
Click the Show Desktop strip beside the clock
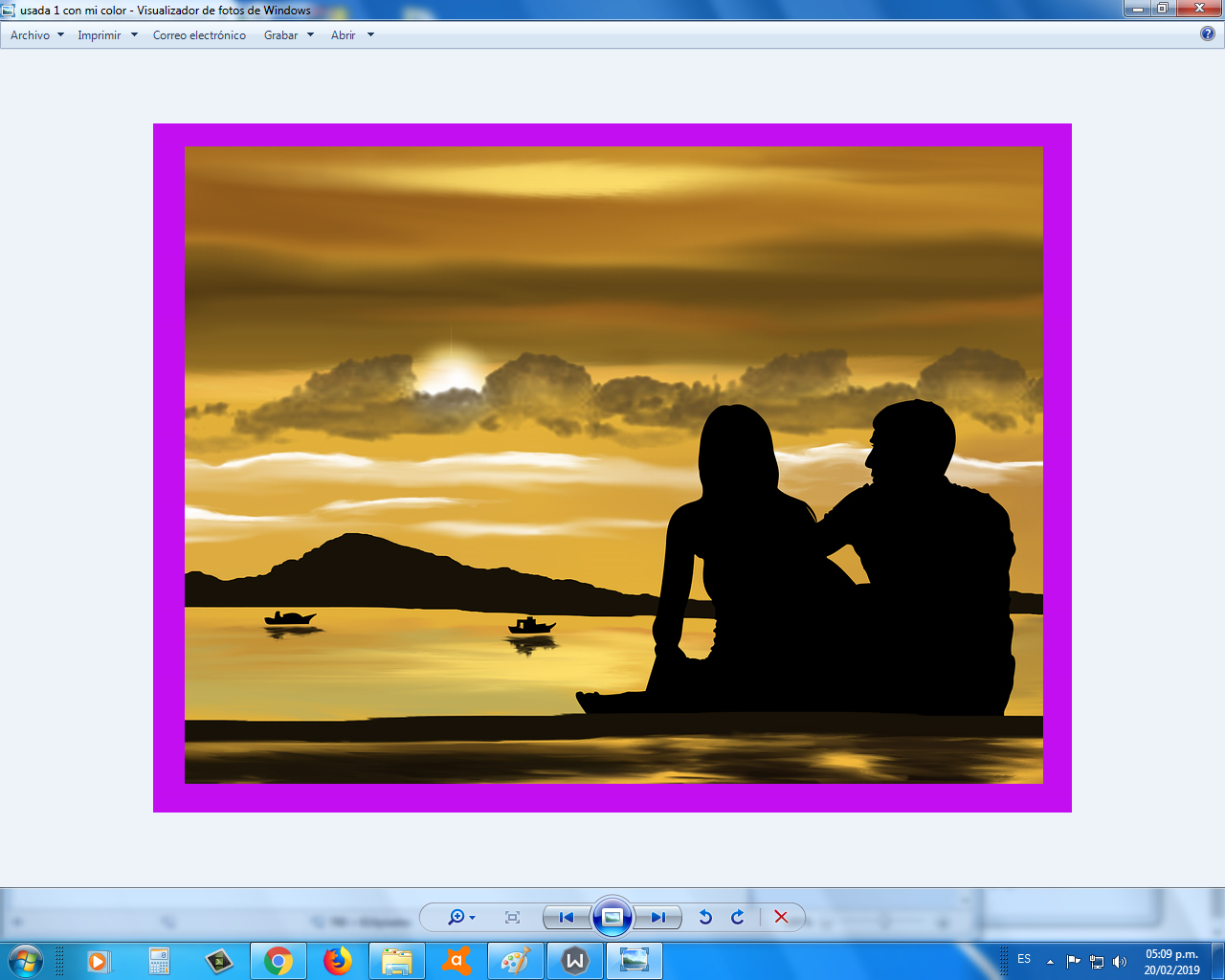click(1218, 961)
